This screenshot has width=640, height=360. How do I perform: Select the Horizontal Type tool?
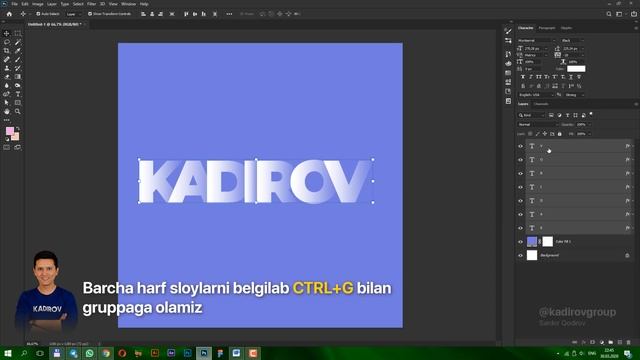pos(18,94)
